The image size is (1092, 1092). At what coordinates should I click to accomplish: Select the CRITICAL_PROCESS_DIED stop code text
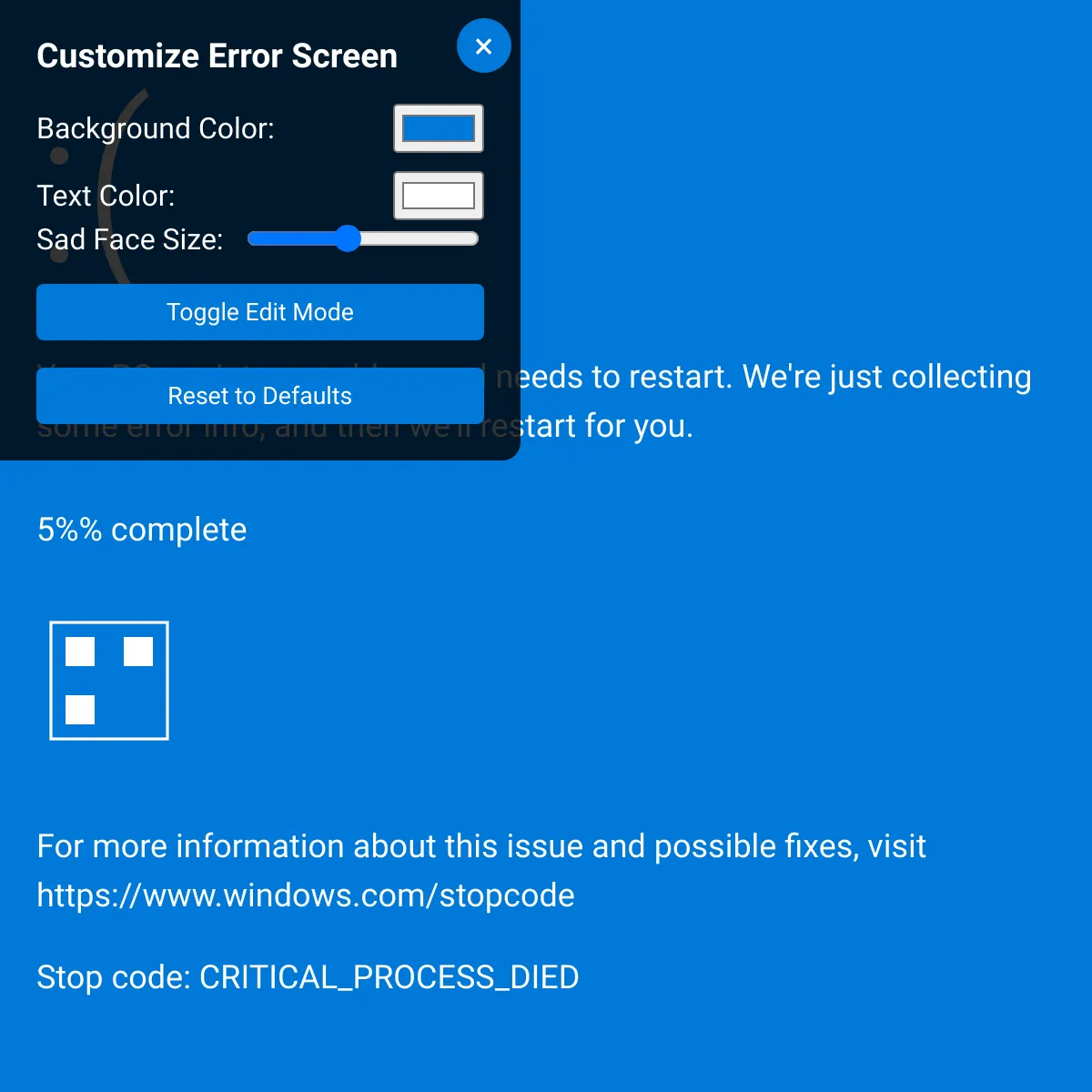tap(389, 977)
